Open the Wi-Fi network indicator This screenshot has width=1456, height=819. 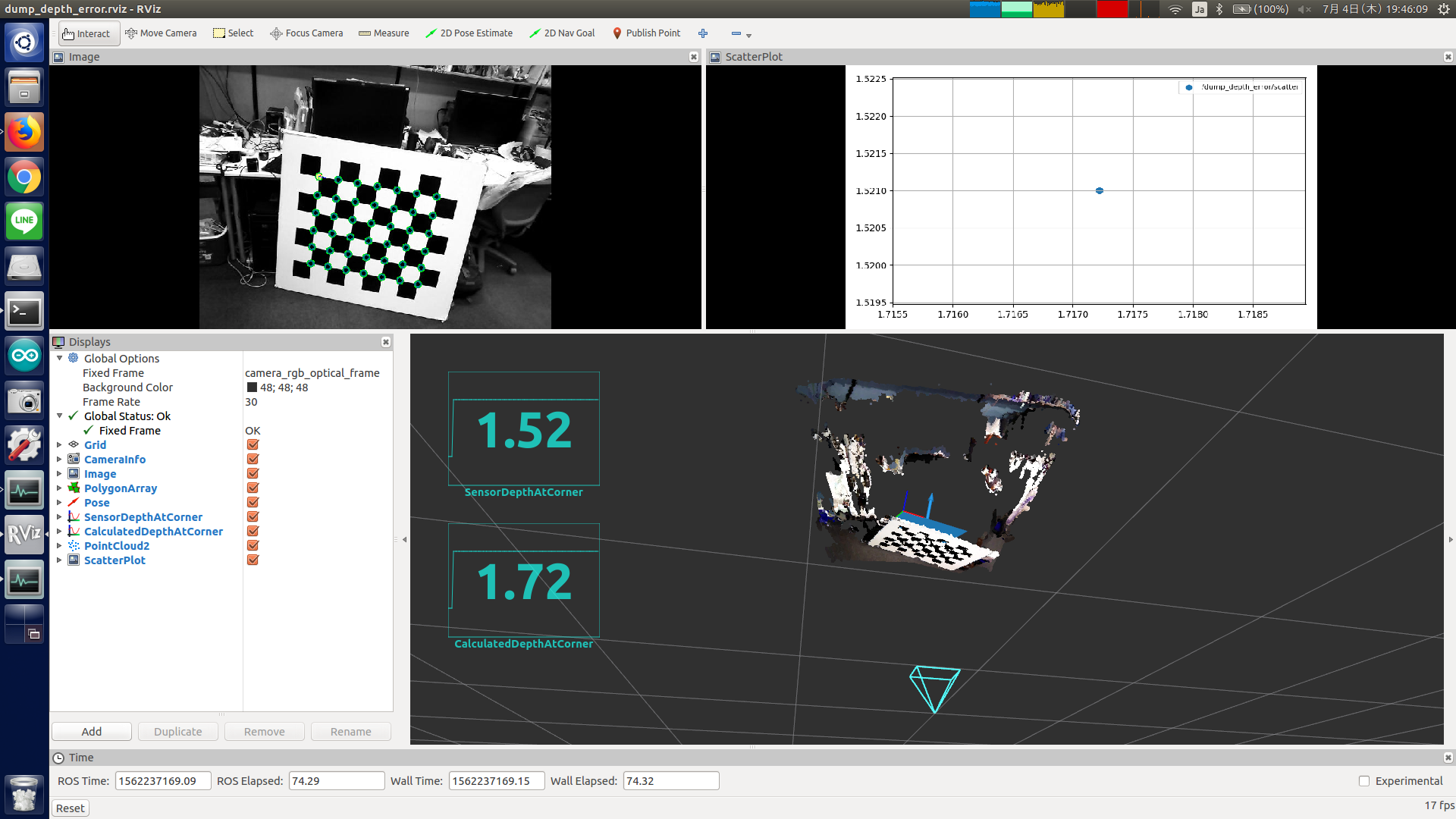coord(1175,9)
